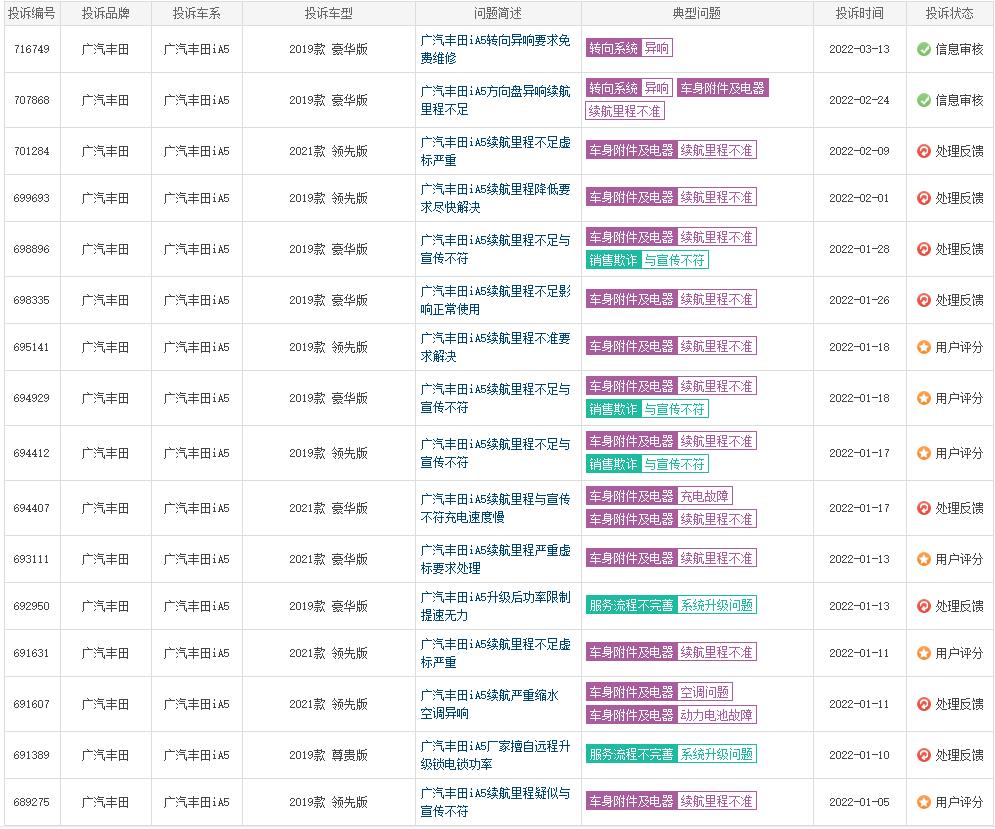The height and width of the screenshot is (829, 995).
Task: Open link 广汽丰田iA5厂家擅自远程升级锁电锁功率
Action: [x=495, y=755]
